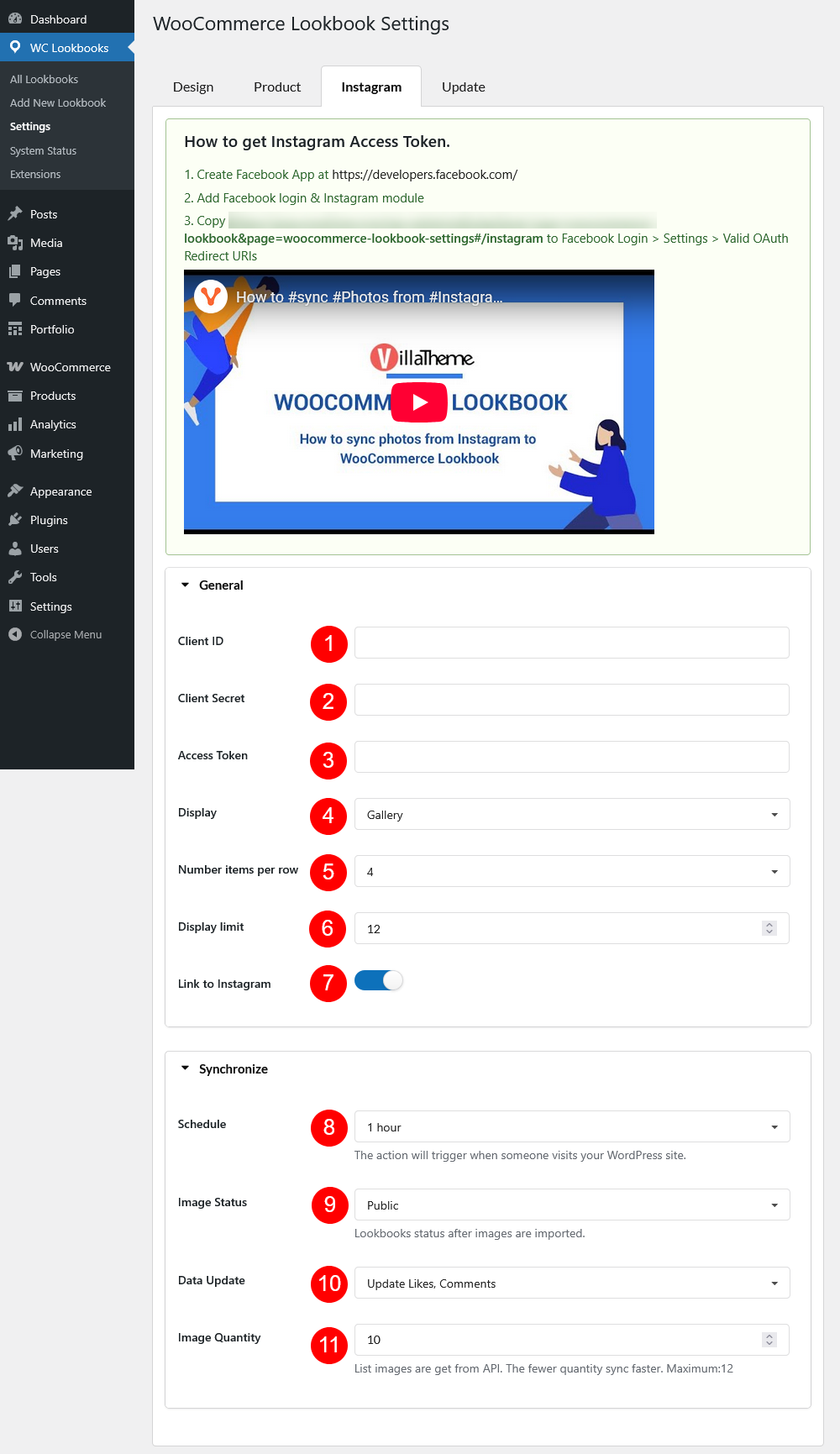Click into the Access Token field

click(572, 756)
